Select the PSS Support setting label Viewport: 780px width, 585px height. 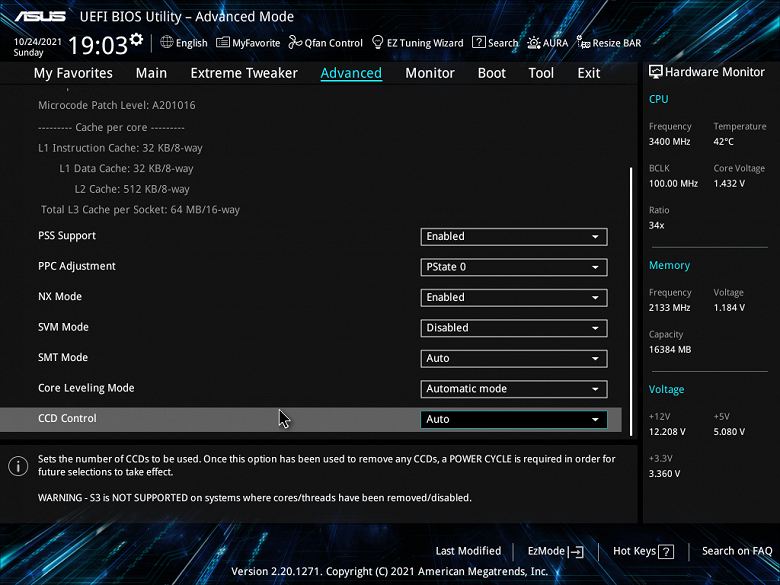coord(67,236)
